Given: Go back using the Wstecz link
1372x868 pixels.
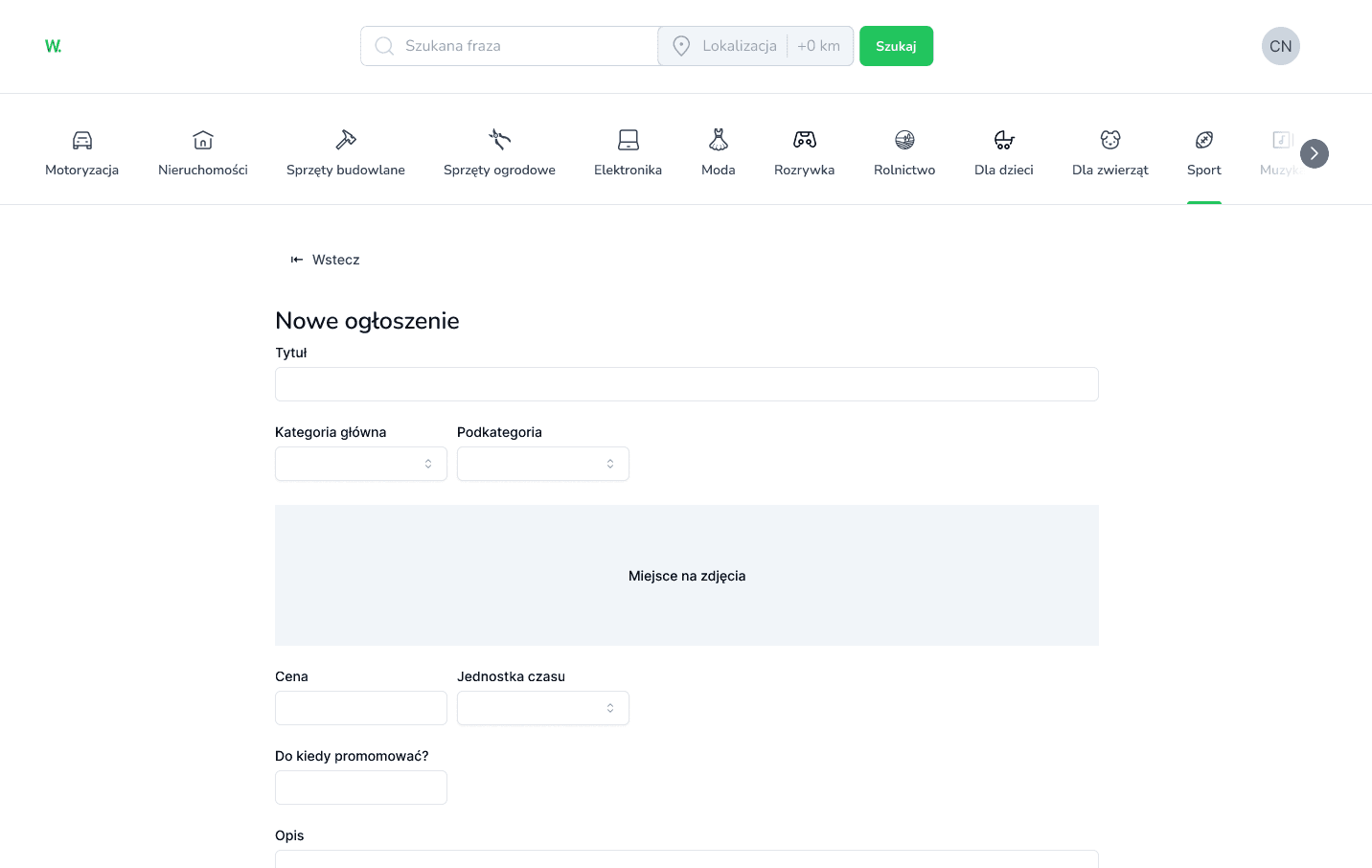Looking at the screenshot, I should pos(325,260).
